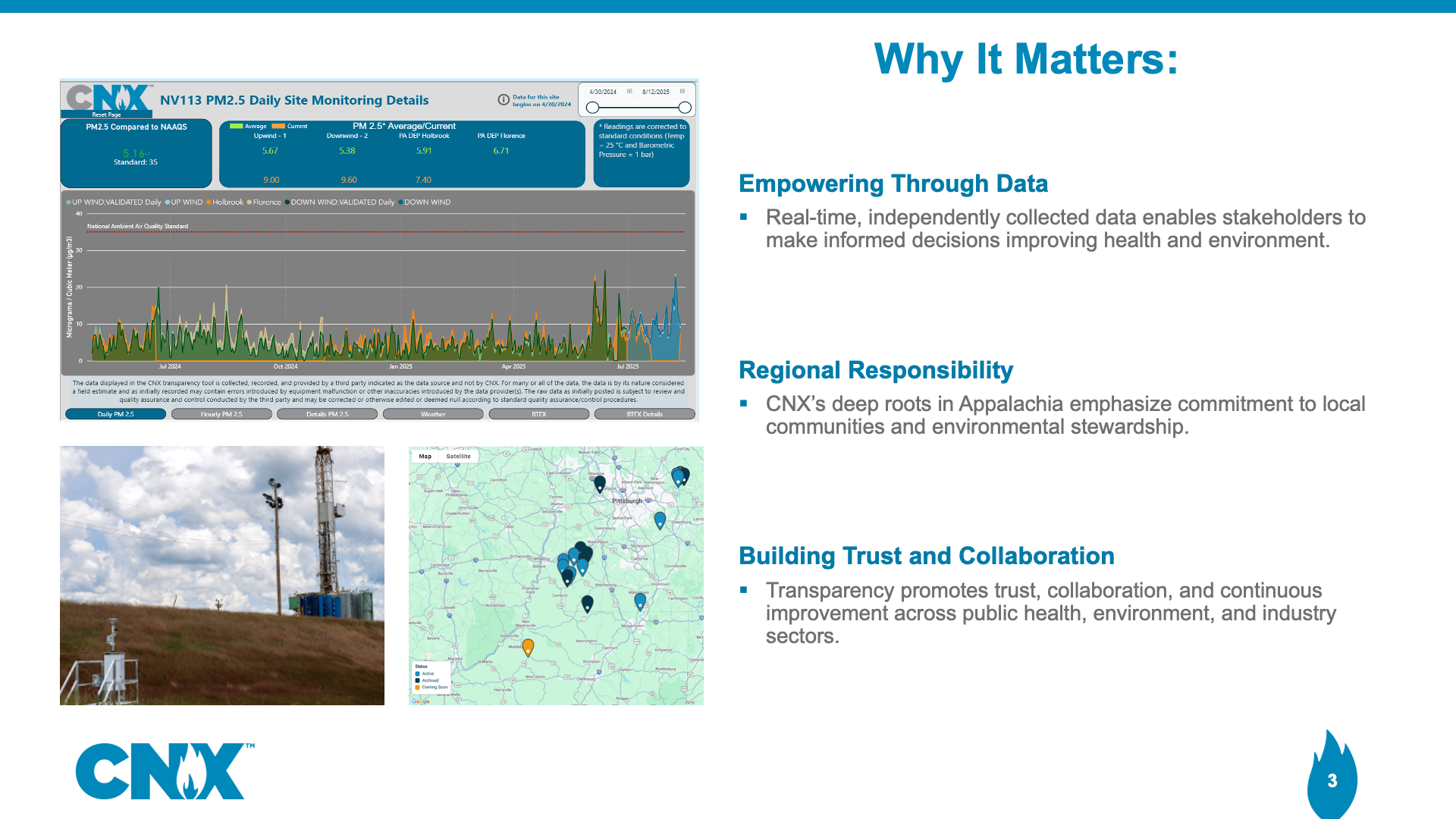Click the active pin near Masontown

click(640, 601)
